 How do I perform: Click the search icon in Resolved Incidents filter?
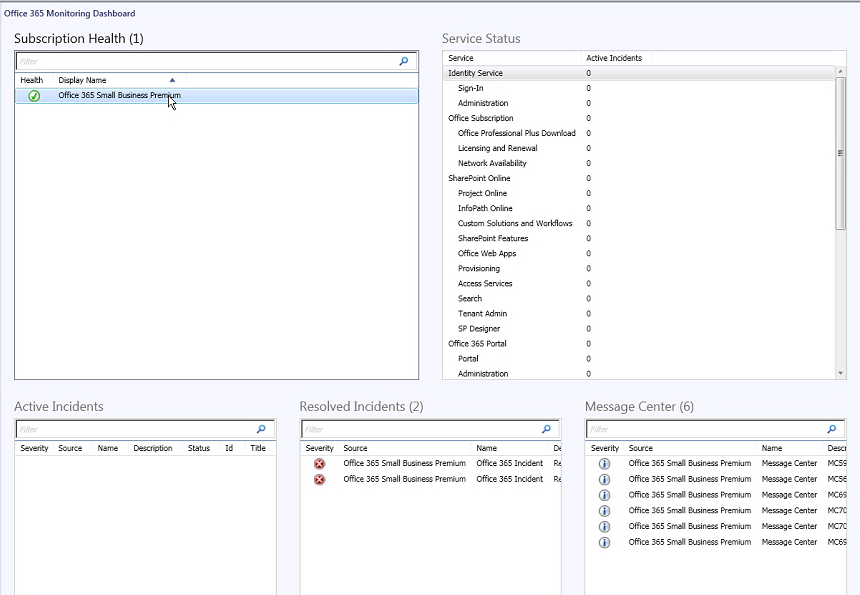point(546,429)
